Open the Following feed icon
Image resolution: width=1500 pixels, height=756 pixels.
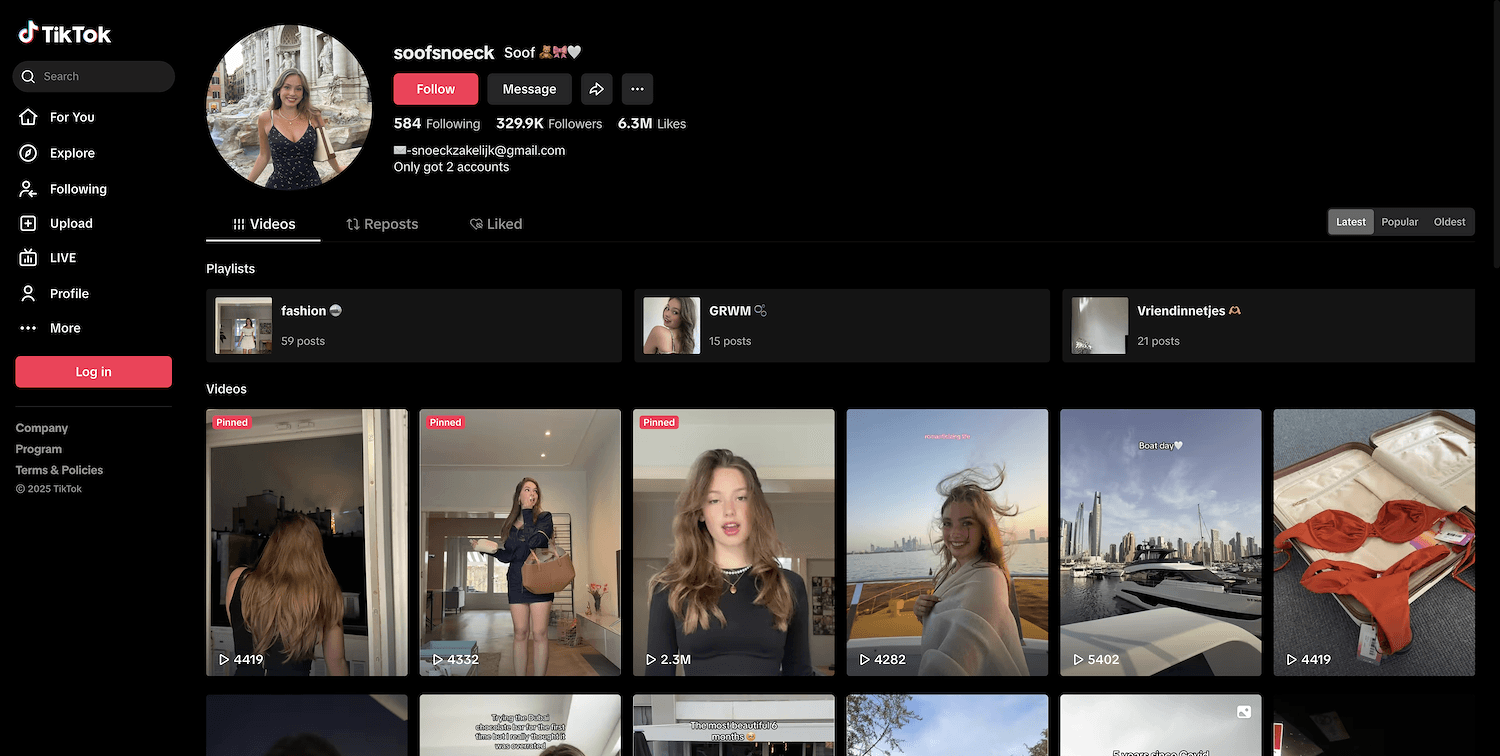tap(29, 189)
